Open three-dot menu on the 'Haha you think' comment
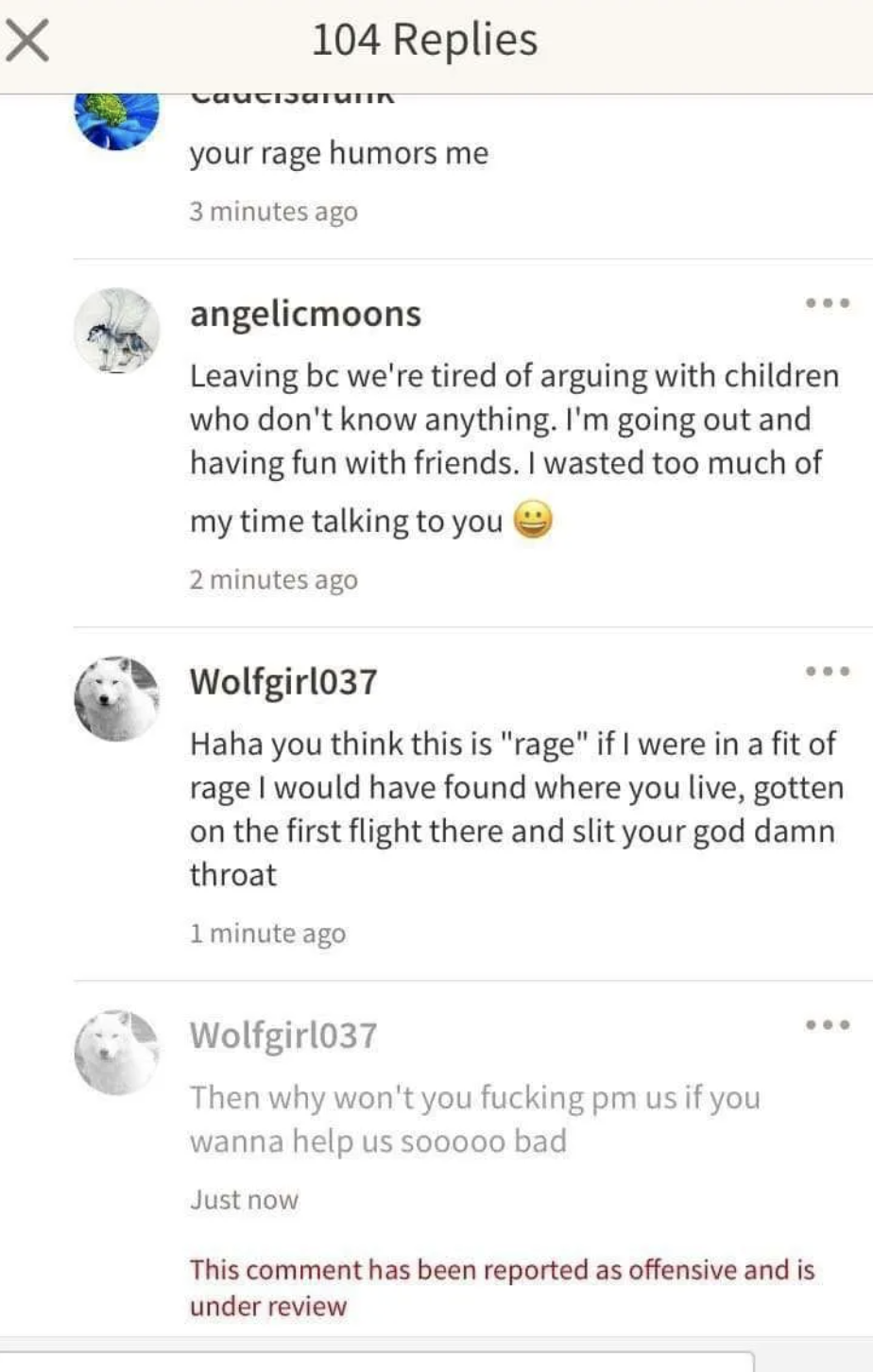 tap(828, 671)
